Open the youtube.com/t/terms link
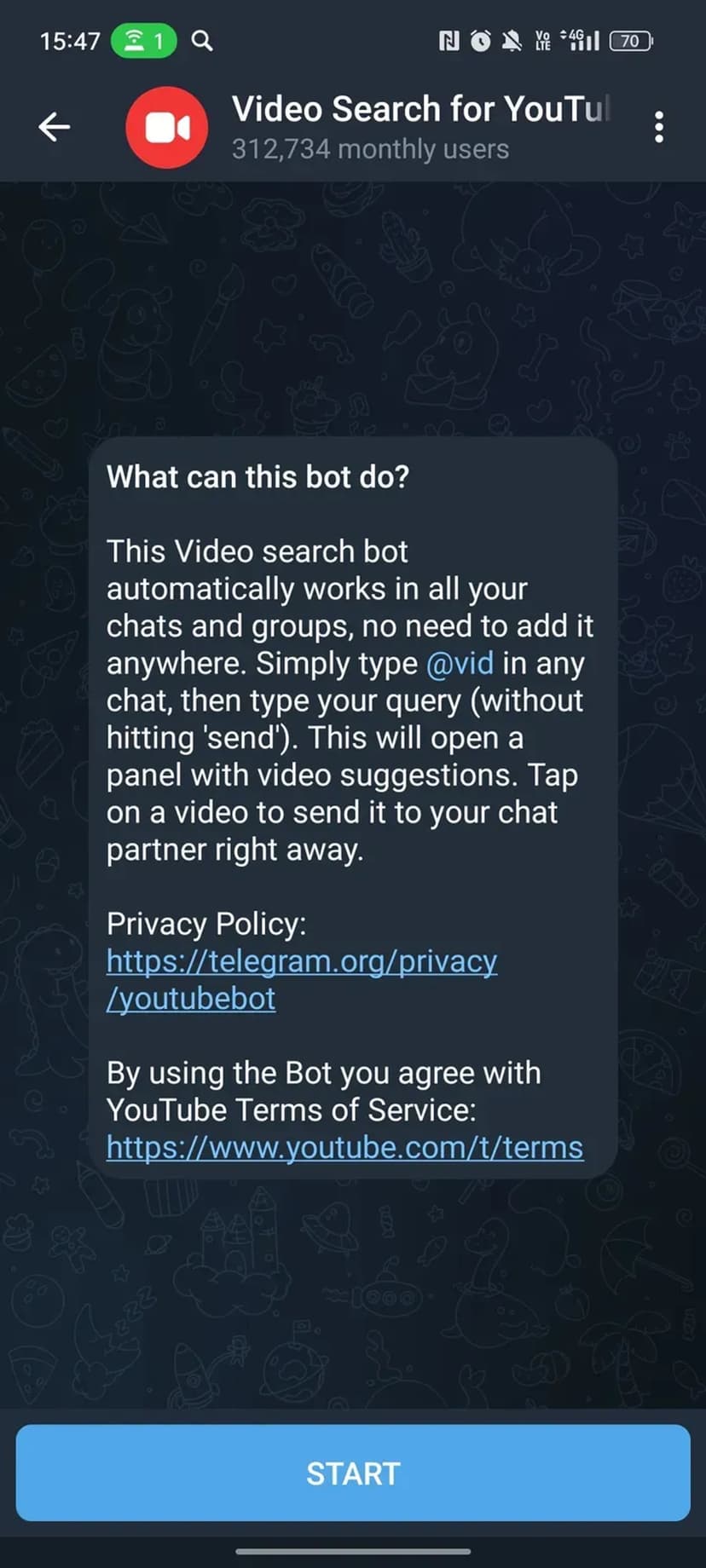706x1568 pixels. (344, 1147)
